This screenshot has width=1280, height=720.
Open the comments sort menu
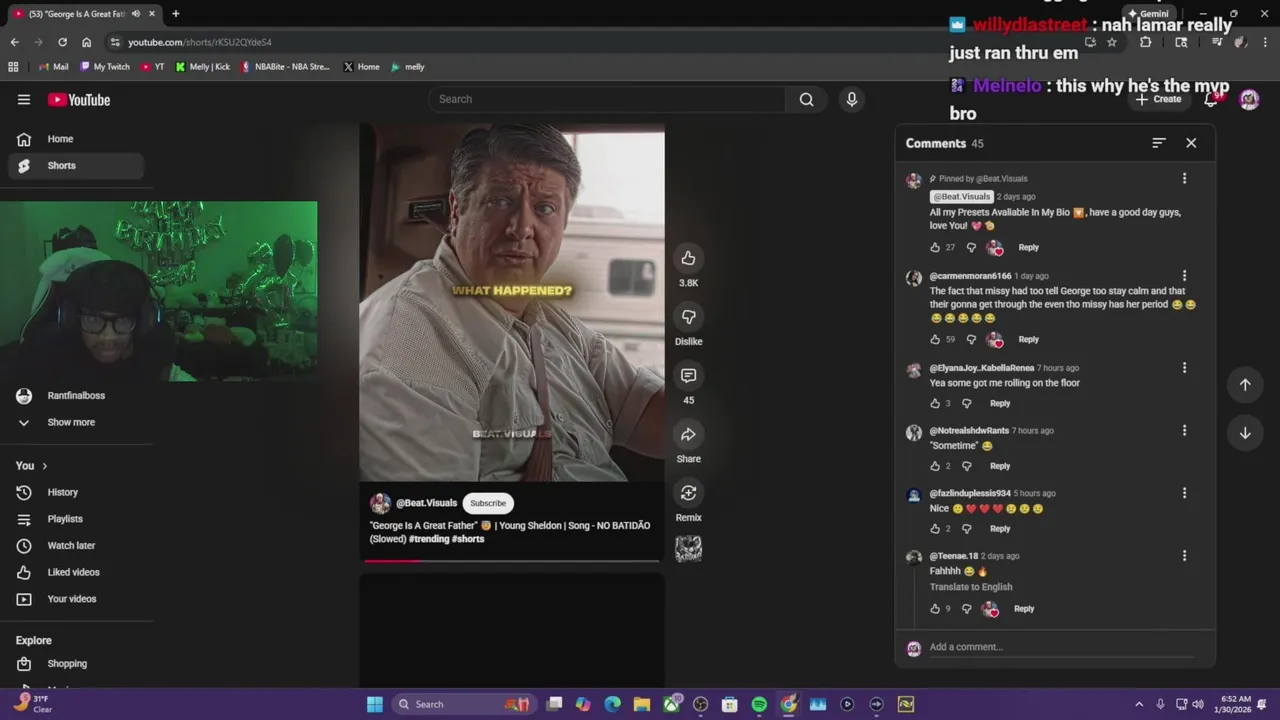pyautogui.click(x=1159, y=143)
